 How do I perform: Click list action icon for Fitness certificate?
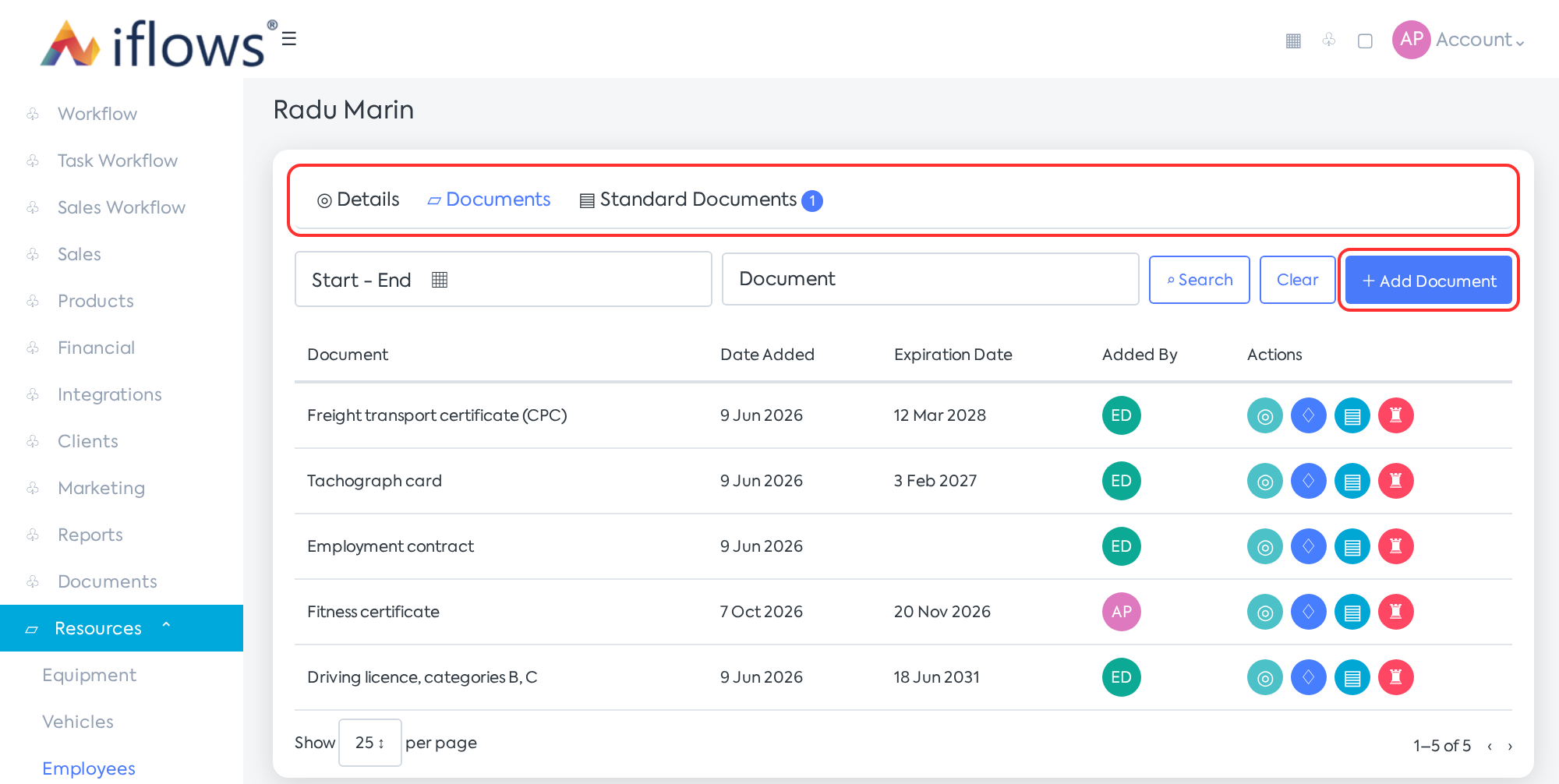click(x=1352, y=612)
